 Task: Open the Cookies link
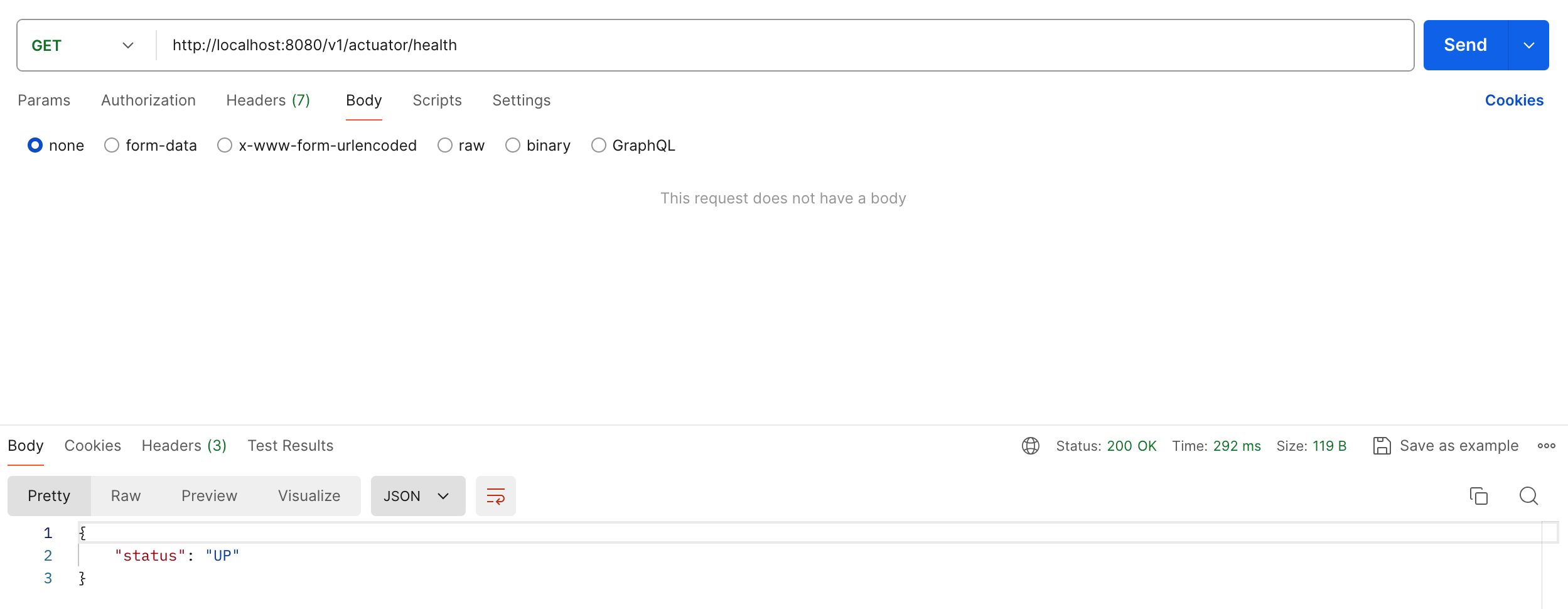coord(1514,100)
